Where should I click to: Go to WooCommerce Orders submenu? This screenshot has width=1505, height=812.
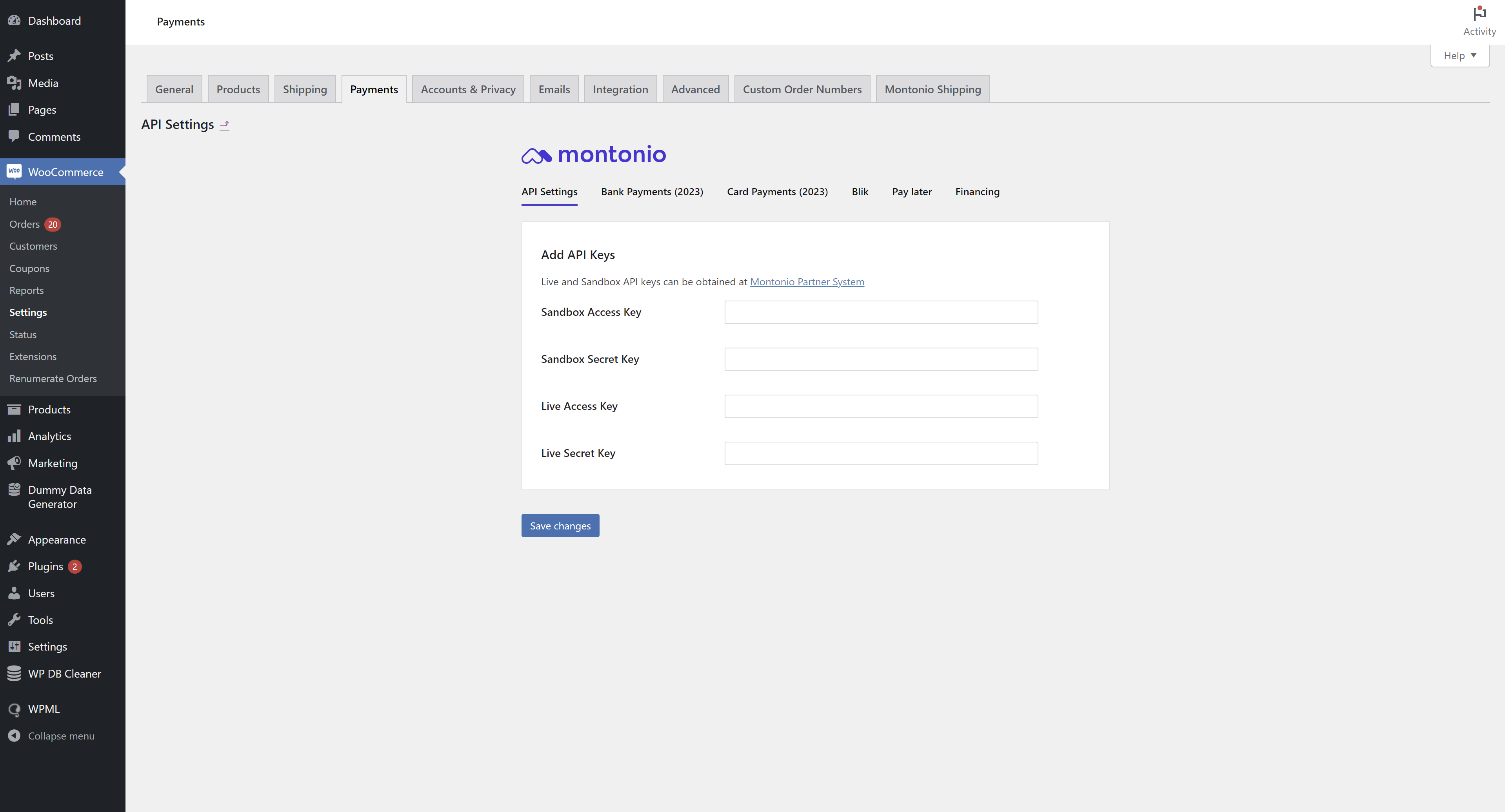(25, 224)
